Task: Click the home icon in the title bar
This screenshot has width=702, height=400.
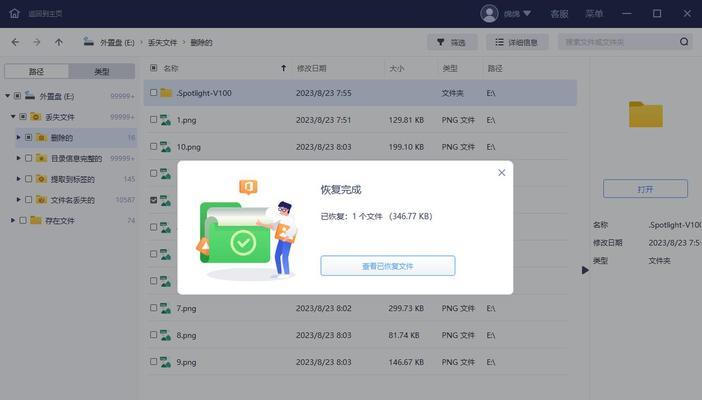Action: tap(14, 13)
